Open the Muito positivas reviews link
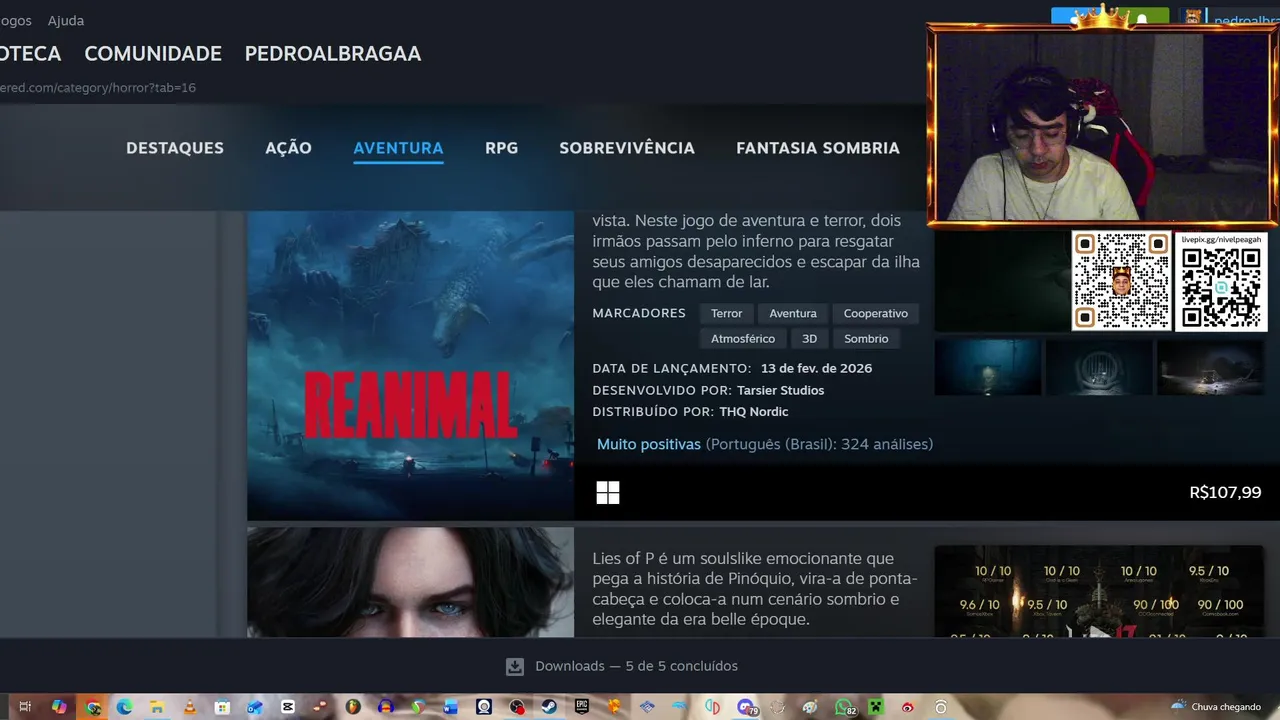Image resolution: width=1280 pixels, height=720 pixels. [648, 444]
